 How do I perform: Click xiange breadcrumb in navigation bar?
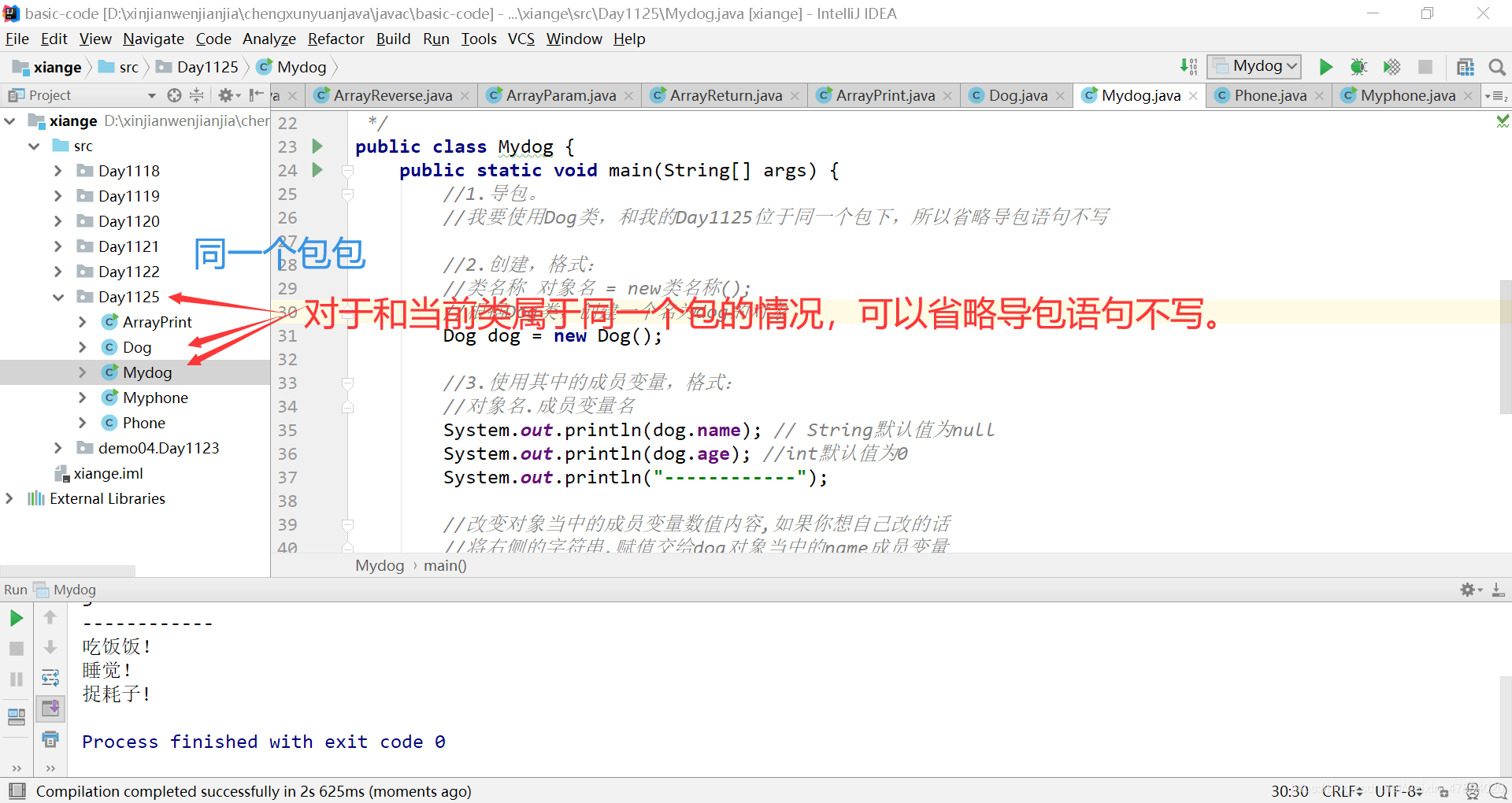point(47,67)
